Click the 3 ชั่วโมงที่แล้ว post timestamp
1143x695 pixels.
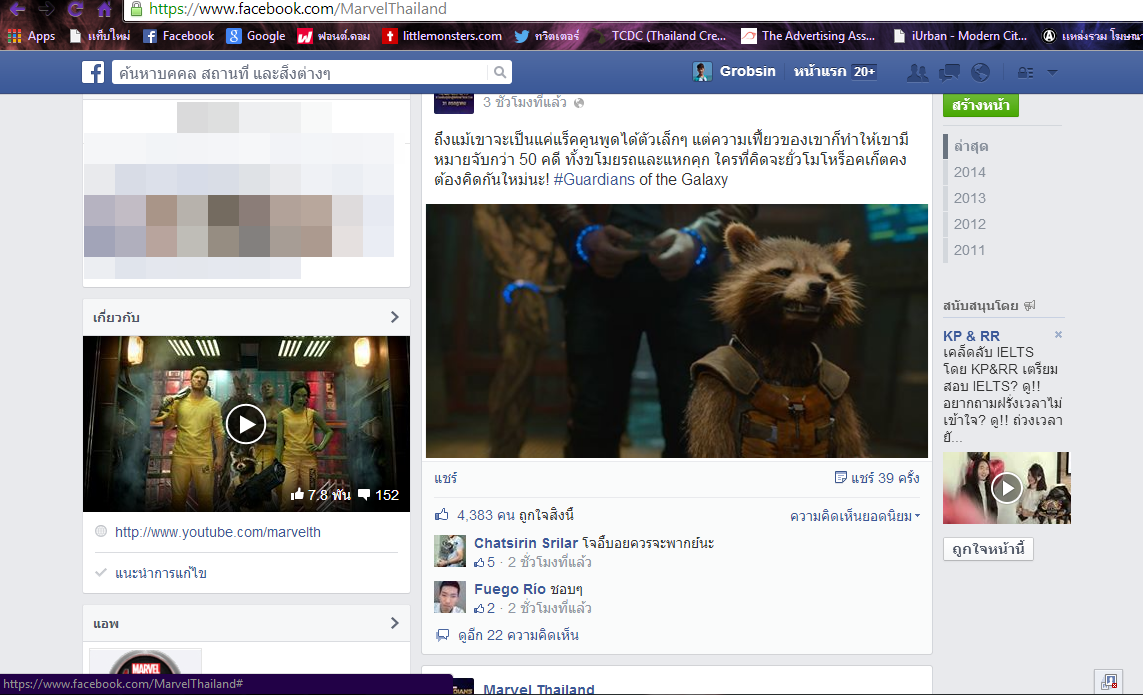pyautogui.click(x=525, y=103)
